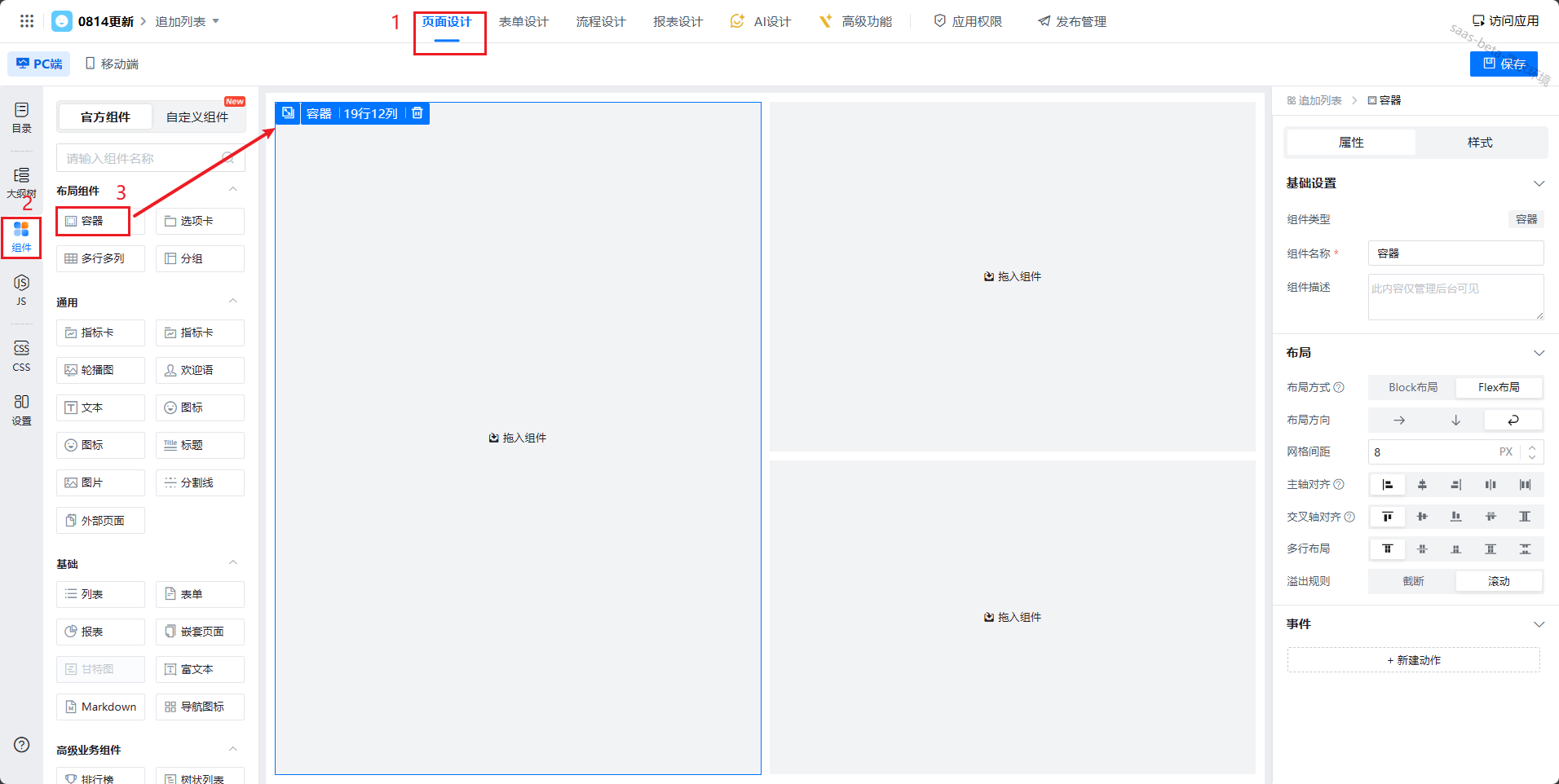The image size is (1559, 784).
Task: Switch to the 样式 tab
Action: click(1479, 143)
